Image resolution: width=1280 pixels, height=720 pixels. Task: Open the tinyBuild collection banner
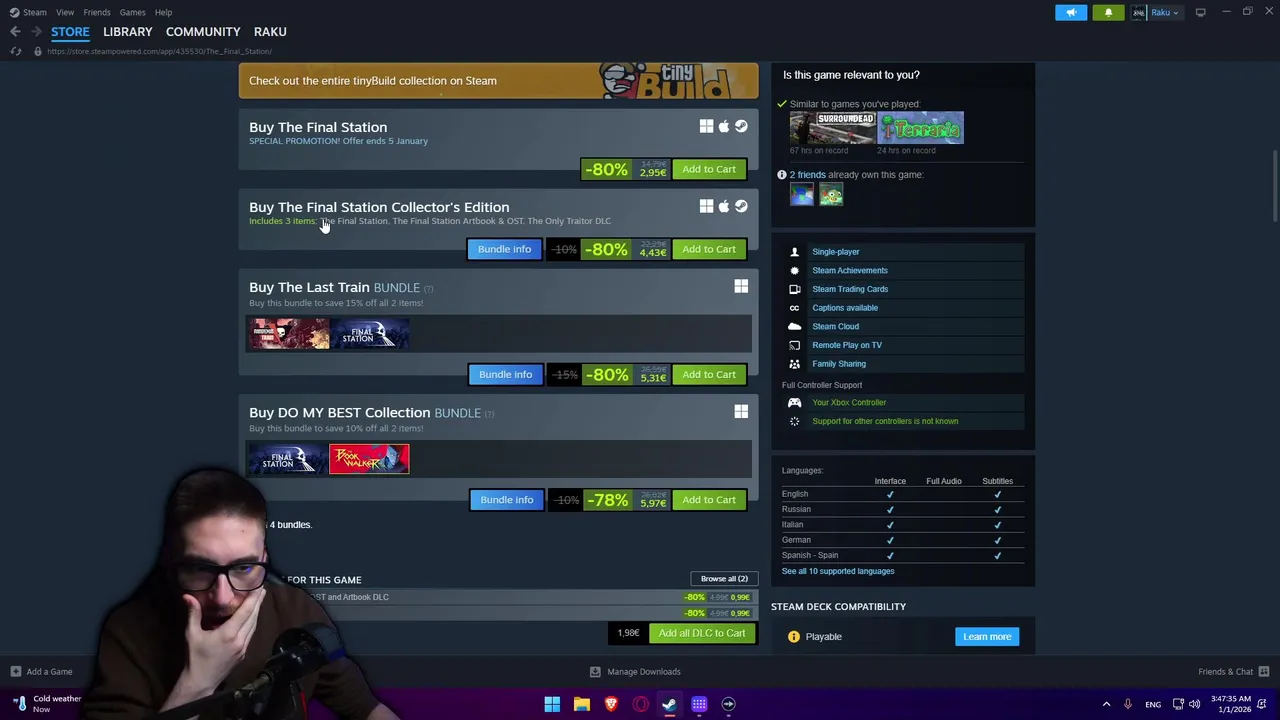pyautogui.click(x=498, y=81)
